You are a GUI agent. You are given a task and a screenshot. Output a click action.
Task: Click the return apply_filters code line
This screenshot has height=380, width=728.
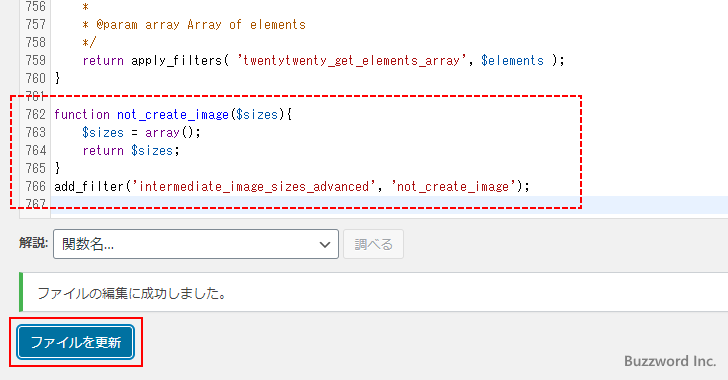coord(323,60)
